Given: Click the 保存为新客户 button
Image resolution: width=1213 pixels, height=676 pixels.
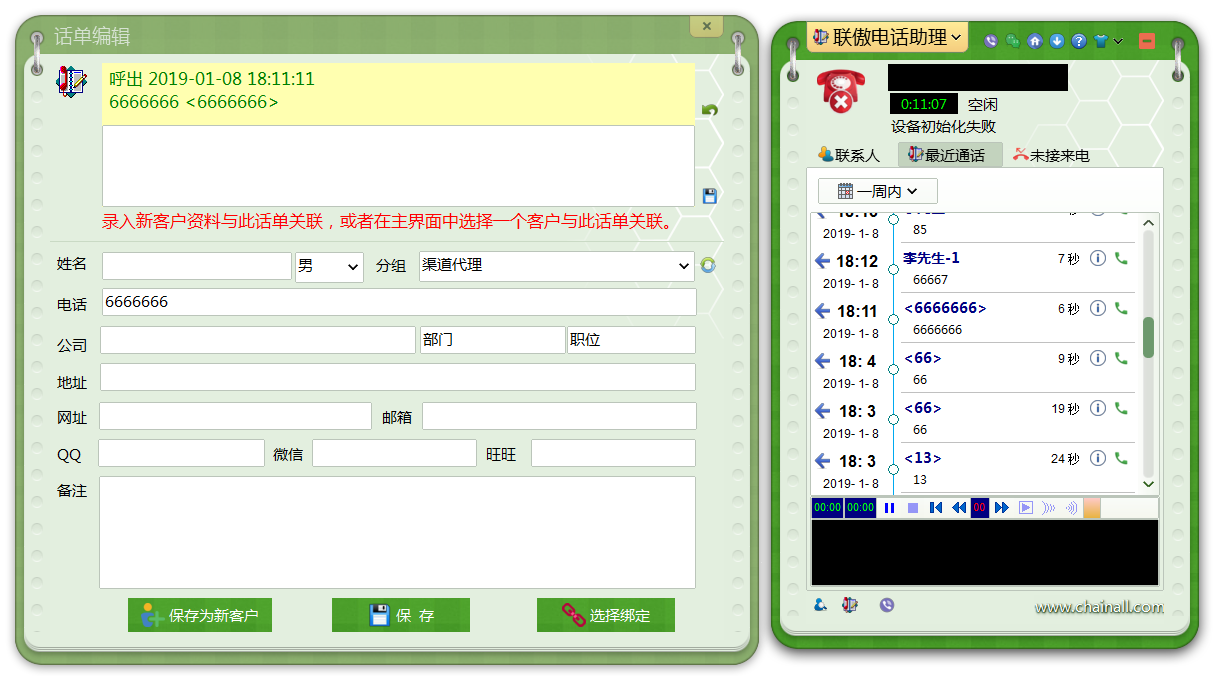Looking at the screenshot, I should [x=200, y=615].
